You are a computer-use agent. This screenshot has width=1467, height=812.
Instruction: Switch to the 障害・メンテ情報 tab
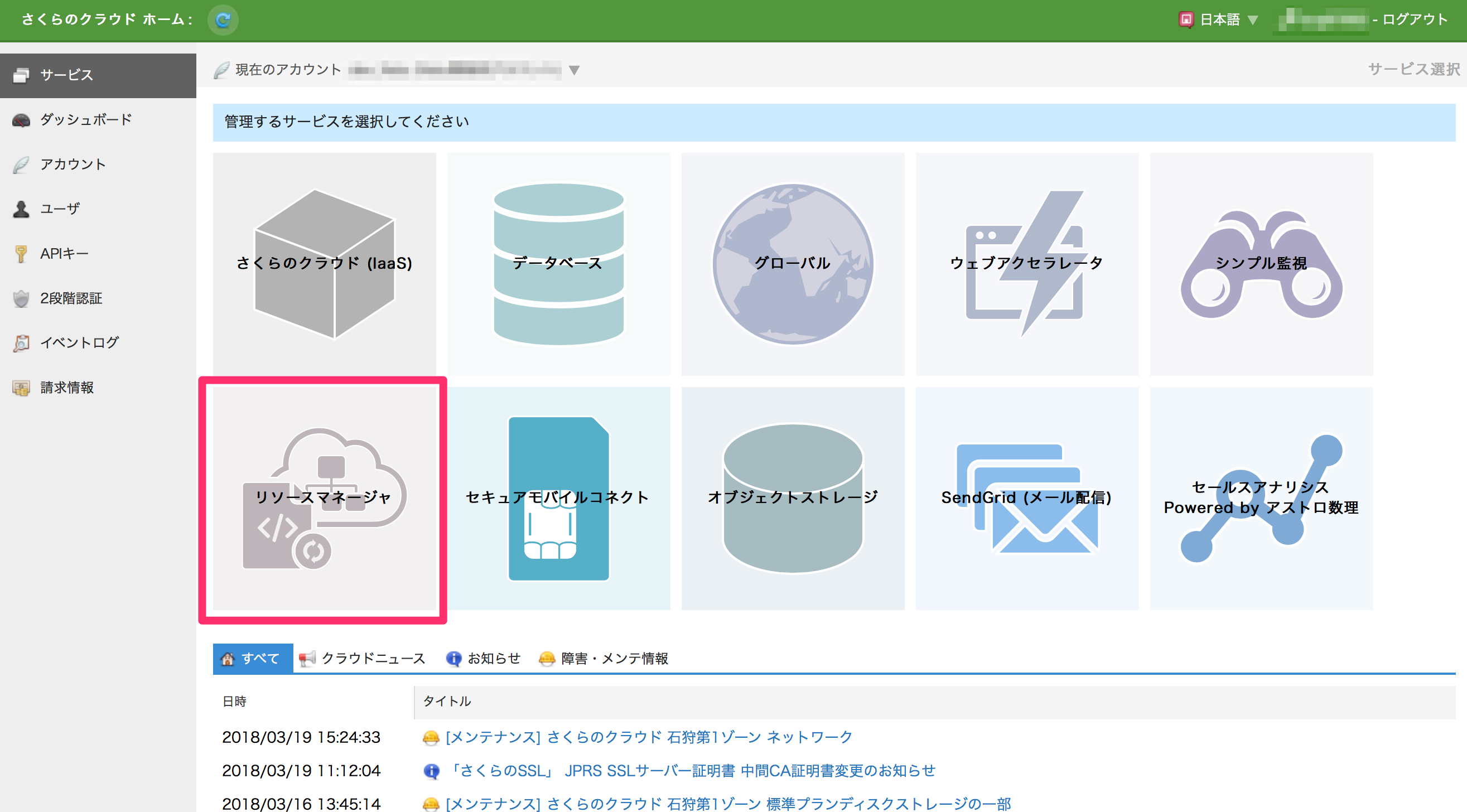pyautogui.click(x=604, y=658)
